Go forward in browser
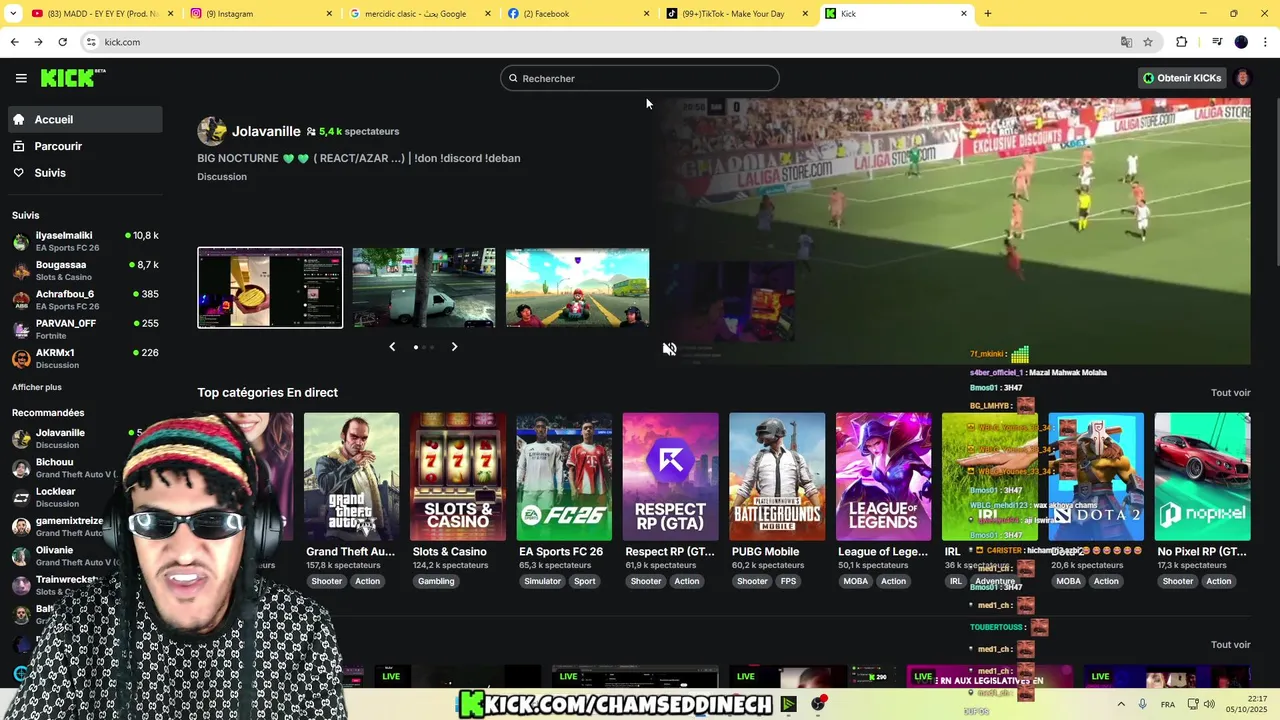 click(x=38, y=42)
